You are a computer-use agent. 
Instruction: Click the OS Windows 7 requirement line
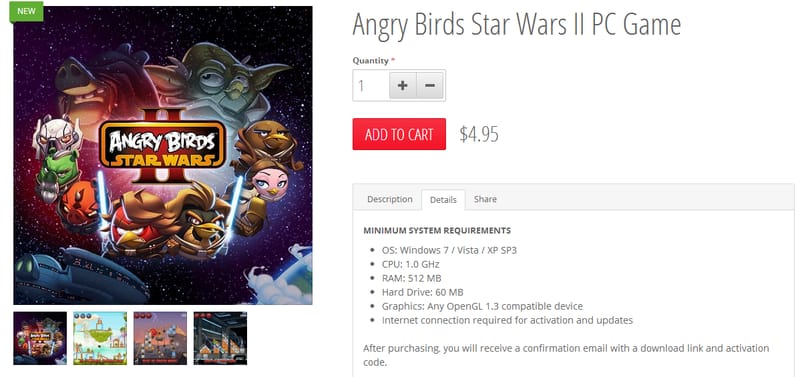click(449, 250)
